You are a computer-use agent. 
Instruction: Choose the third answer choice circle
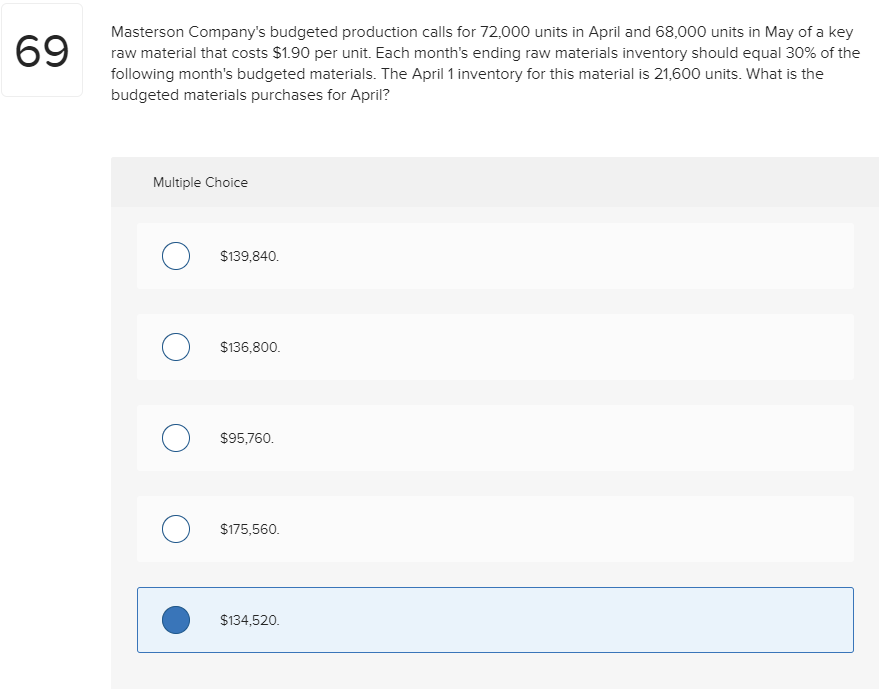click(175, 438)
